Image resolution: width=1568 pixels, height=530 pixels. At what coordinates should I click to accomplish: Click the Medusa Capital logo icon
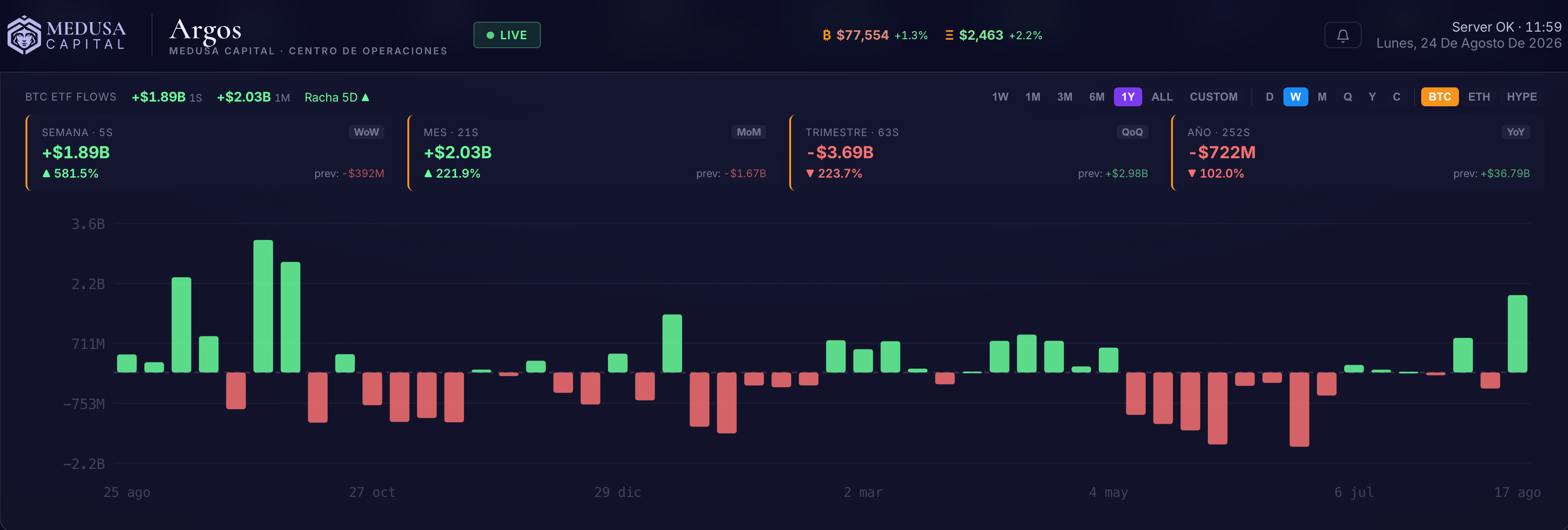tap(25, 35)
